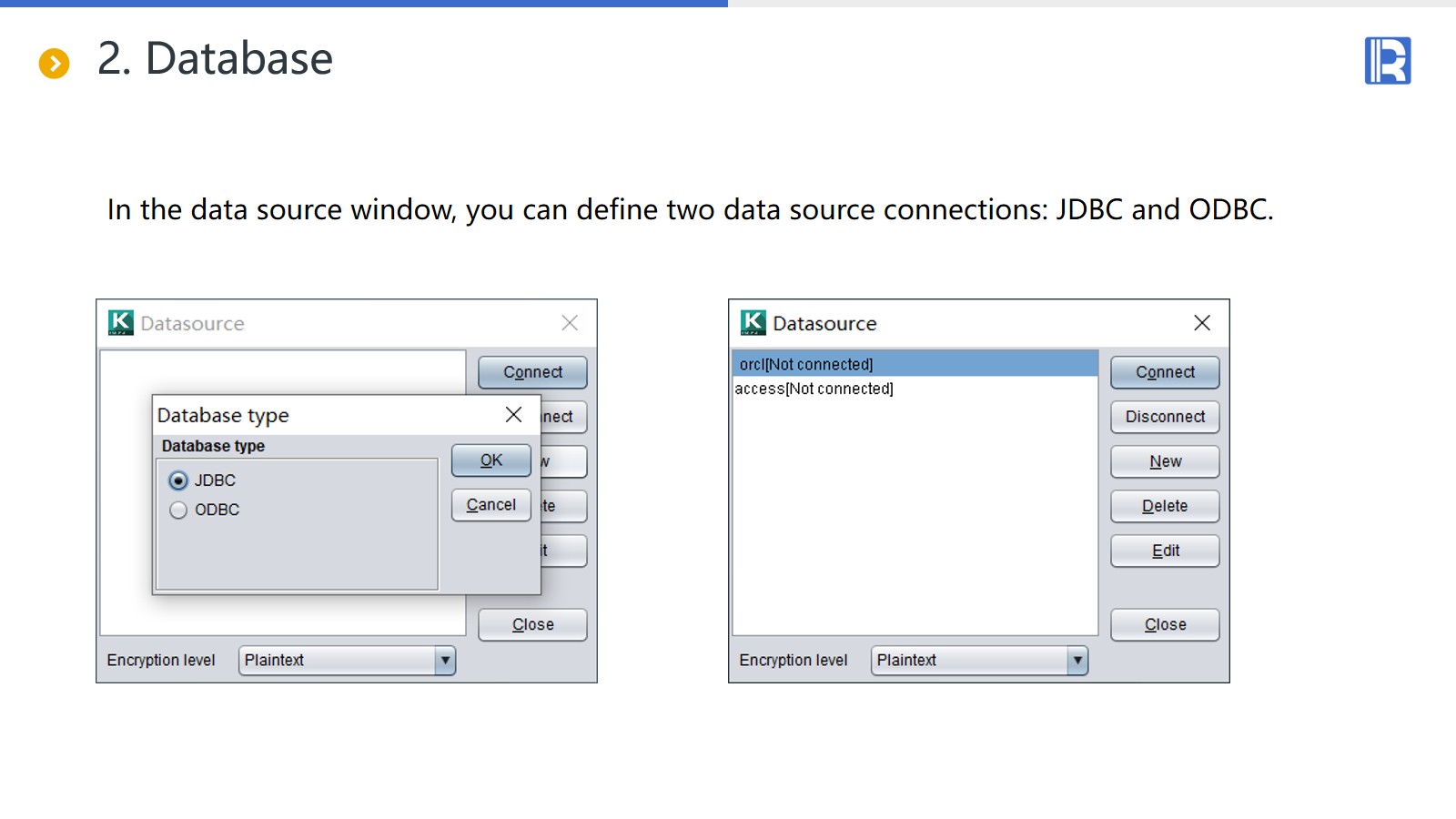The width and height of the screenshot is (1456, 819).
Task: Open the left Encryption level Plaintext dropdown
Action: tap(346, 661)
